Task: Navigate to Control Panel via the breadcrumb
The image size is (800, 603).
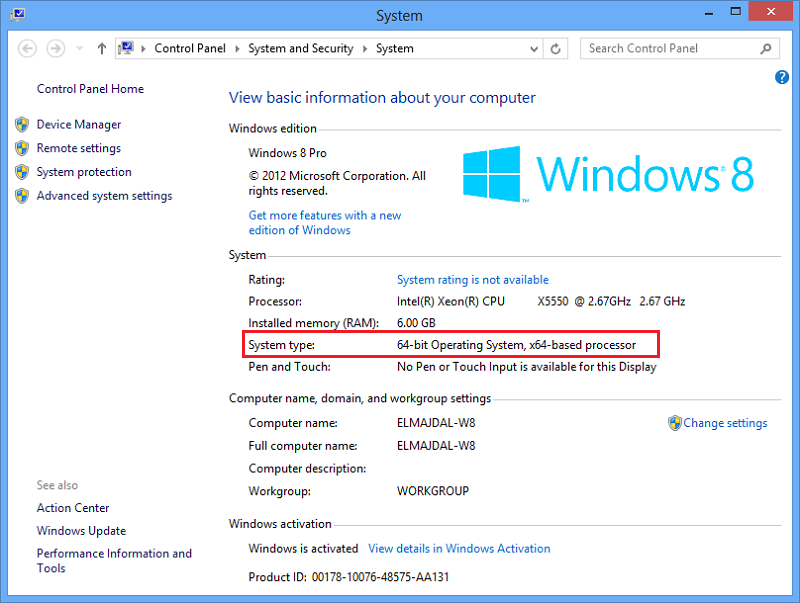Action: 191,48
